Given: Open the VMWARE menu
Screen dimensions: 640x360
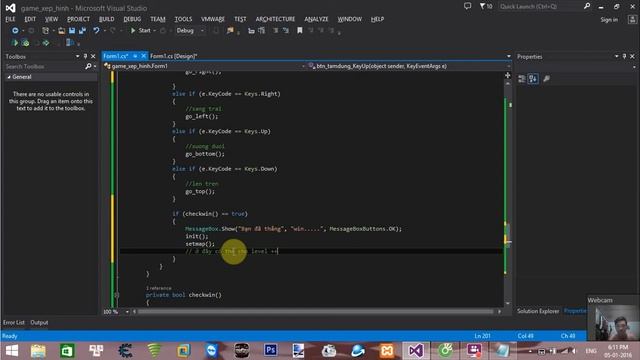Looking at the screenshot, I should pyautogui.click(x=213, y=19).
